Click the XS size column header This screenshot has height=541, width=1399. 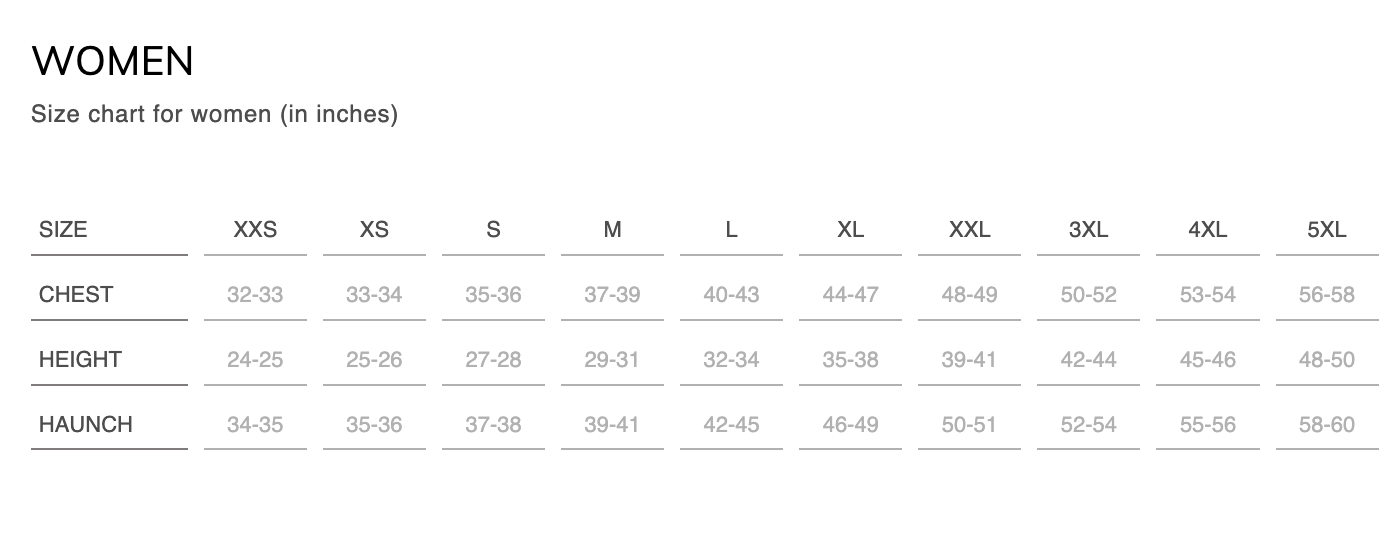(374, 230)
